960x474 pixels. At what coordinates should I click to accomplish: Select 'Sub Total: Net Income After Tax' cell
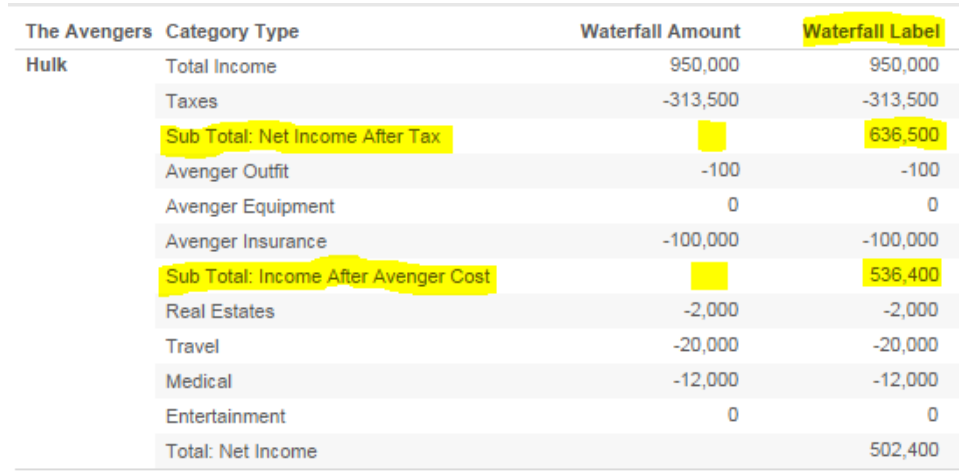(x=303, y=137)
